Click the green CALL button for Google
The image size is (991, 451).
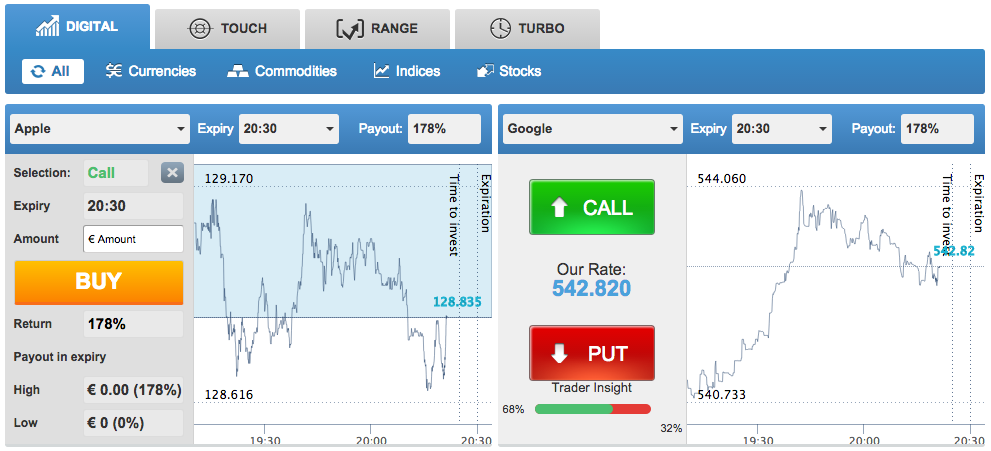click(x=592, y=207)
